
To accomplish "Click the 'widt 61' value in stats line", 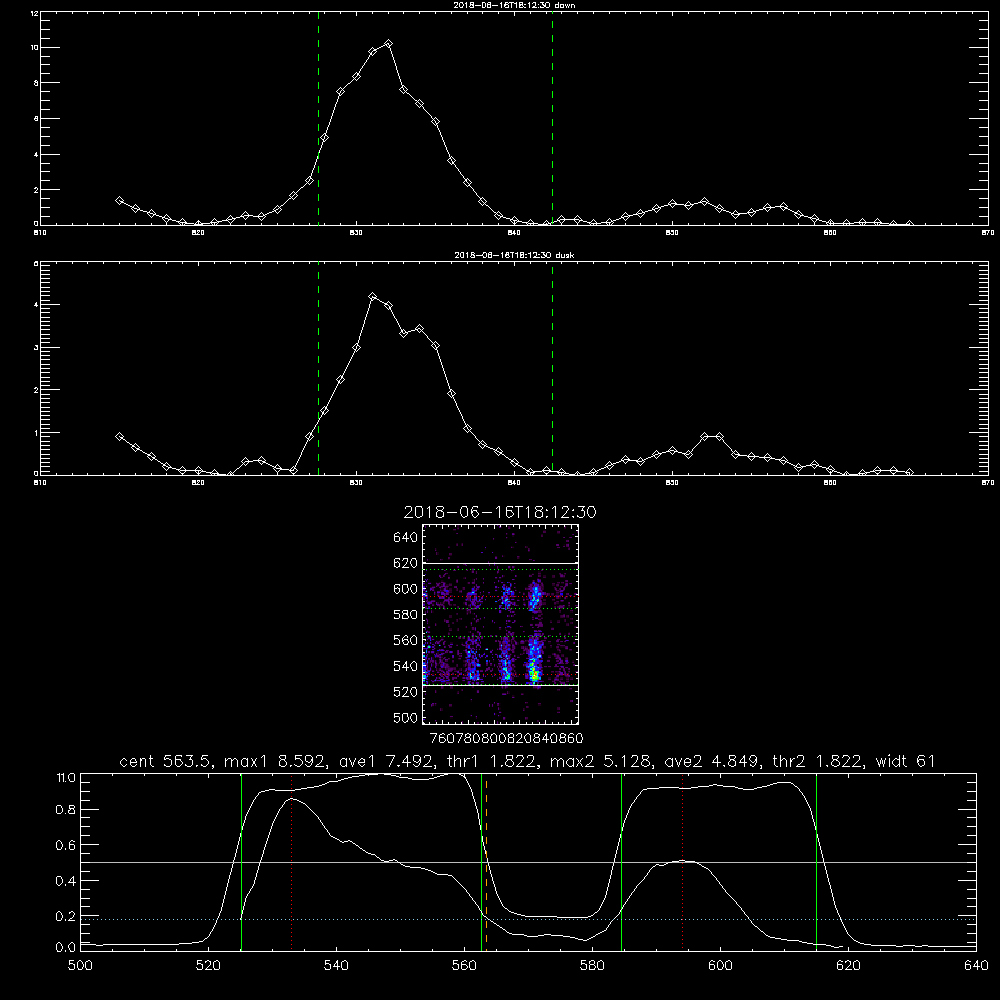I will 905,761.
